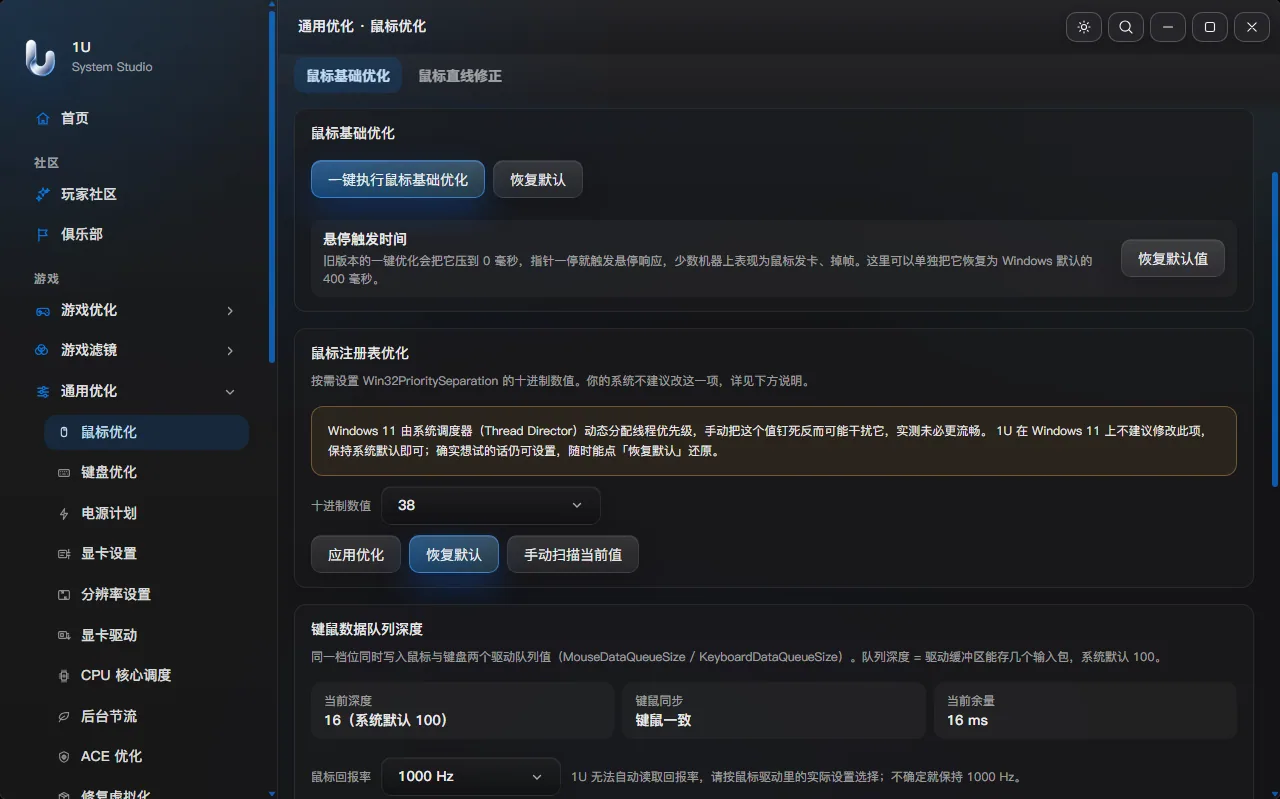
Task: Click the chip icon beside CPU 核心调度
Action: point(64,675)
